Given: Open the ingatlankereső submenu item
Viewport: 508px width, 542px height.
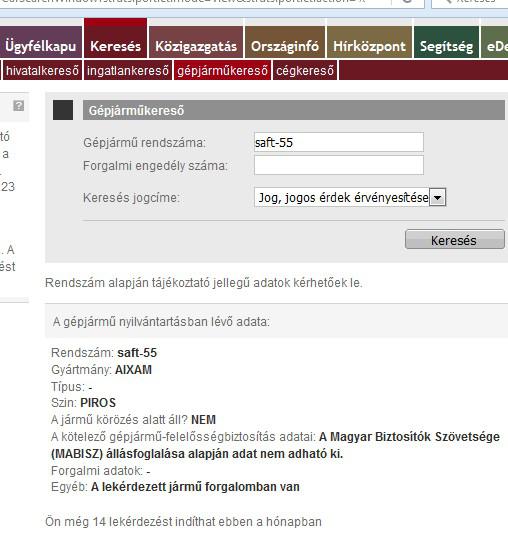Looking at the screenshot, I should [128, 71].
